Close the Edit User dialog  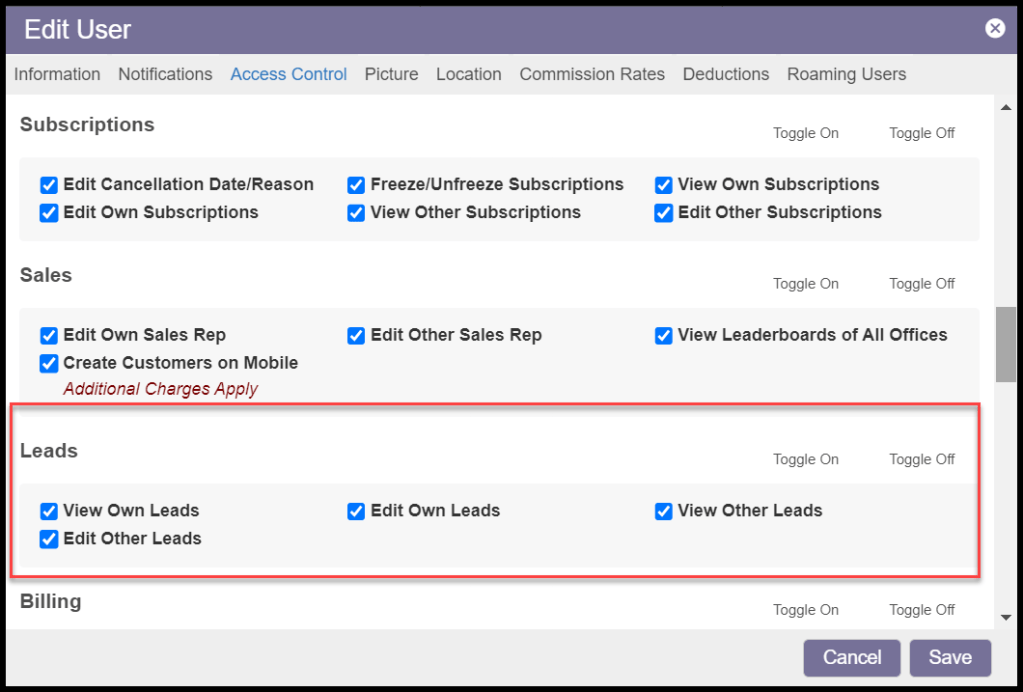pos(995,29)
